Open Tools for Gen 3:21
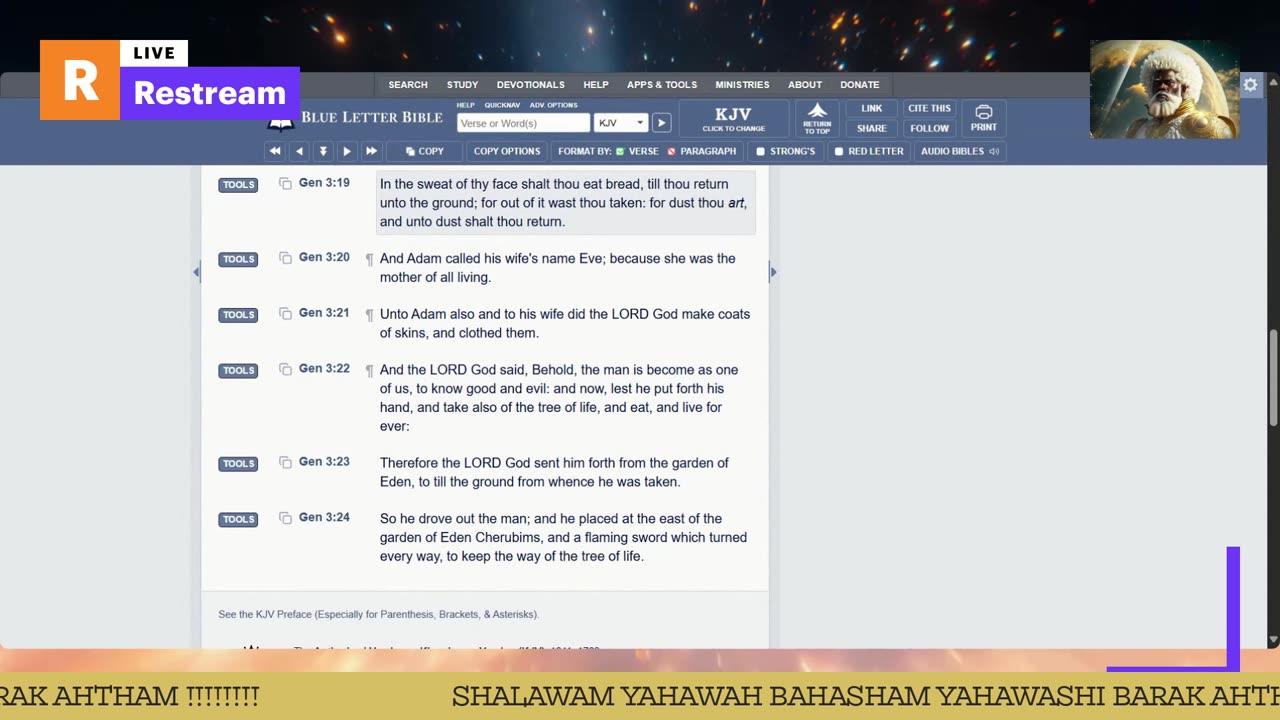 coord(238,315)
